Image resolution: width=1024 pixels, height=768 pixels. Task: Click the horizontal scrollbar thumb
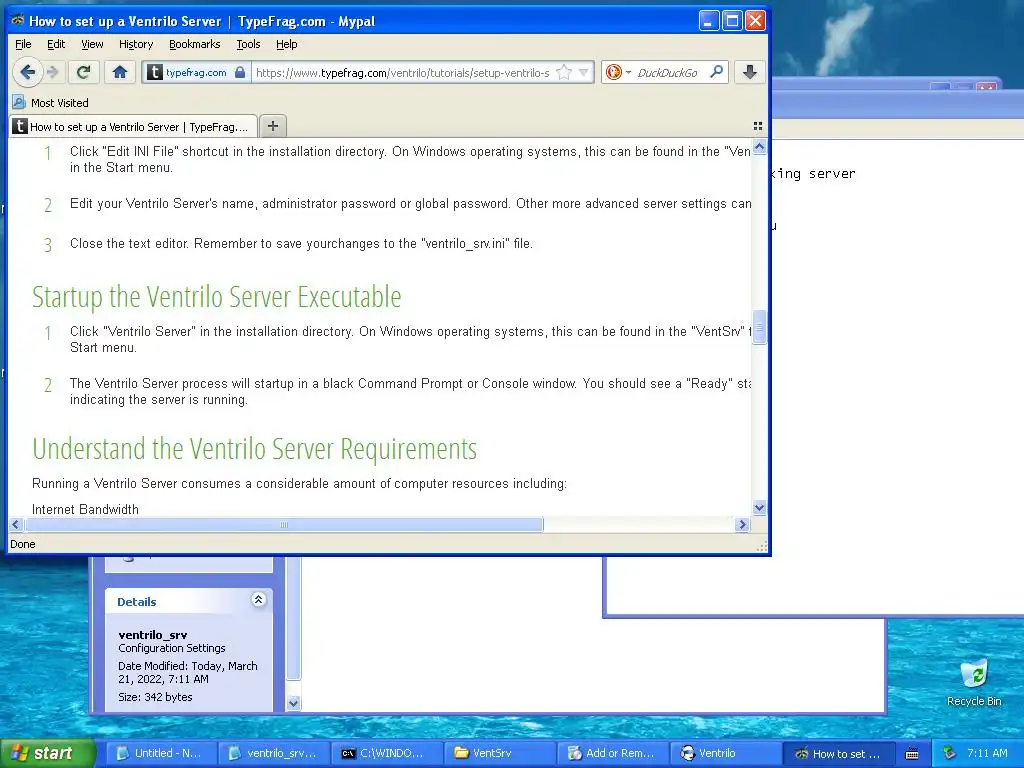click(x=283, y=524)
